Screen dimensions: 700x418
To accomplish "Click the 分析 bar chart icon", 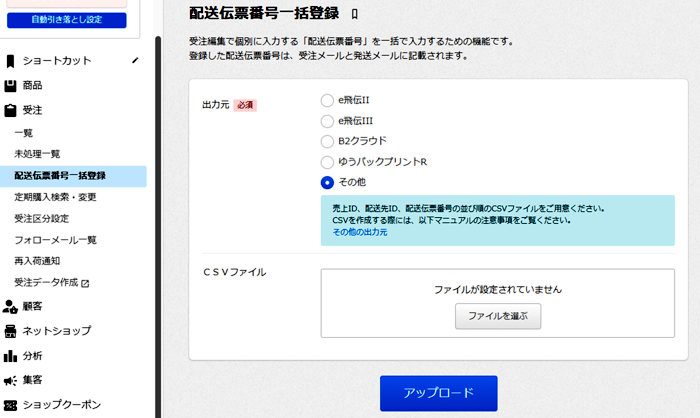I will pyautogui.click(x=10, y=356).
